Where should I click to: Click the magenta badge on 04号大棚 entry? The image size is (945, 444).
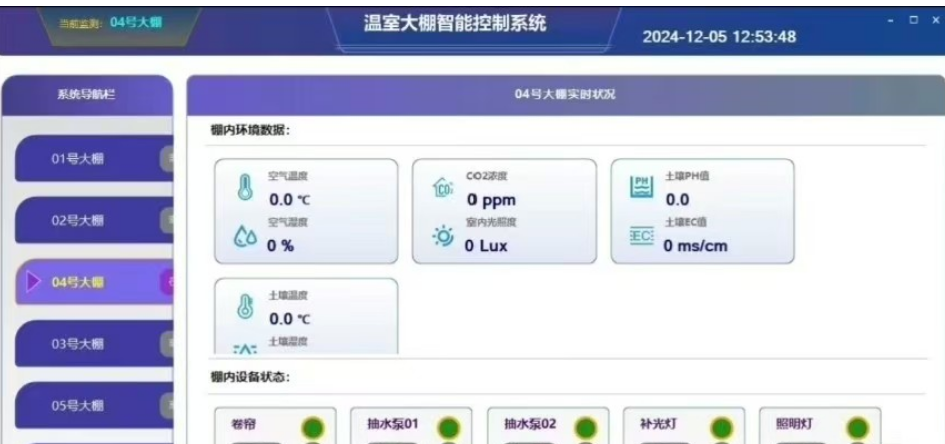point(167,283)
